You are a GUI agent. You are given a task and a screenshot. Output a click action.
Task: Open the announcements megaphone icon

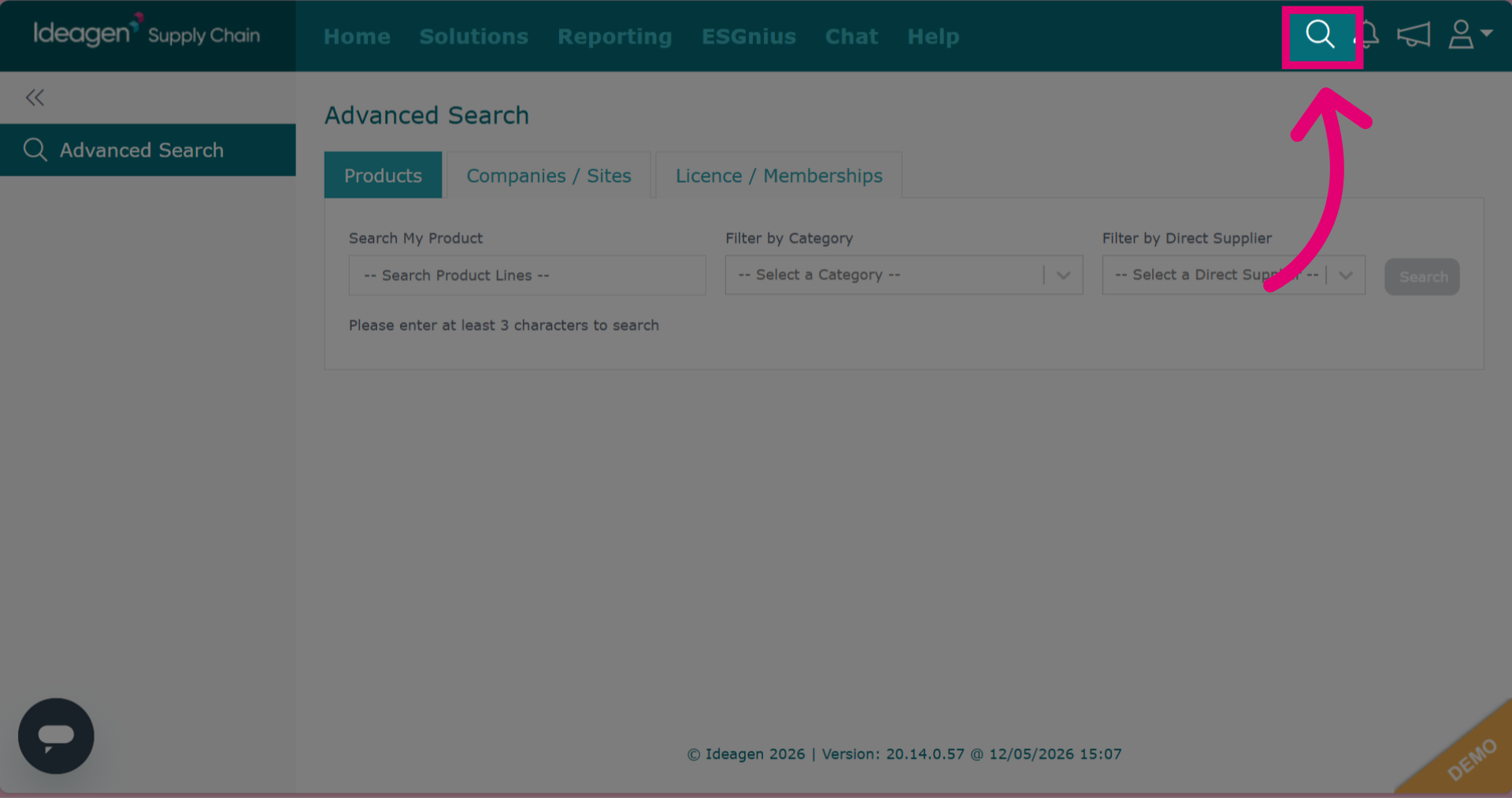[1414, 35]
